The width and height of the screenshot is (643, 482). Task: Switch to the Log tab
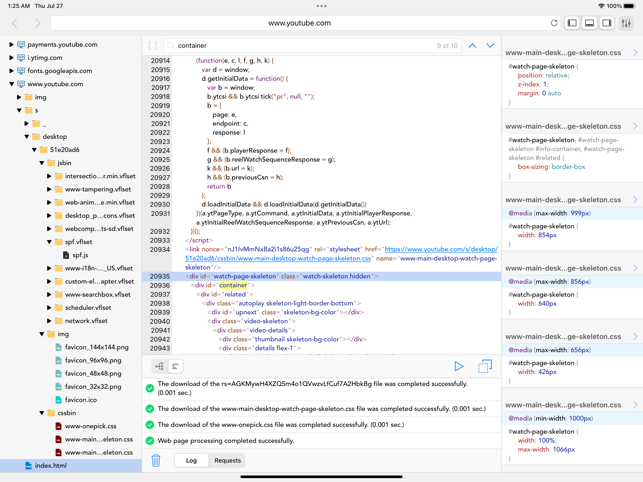(x=192, y=460)
